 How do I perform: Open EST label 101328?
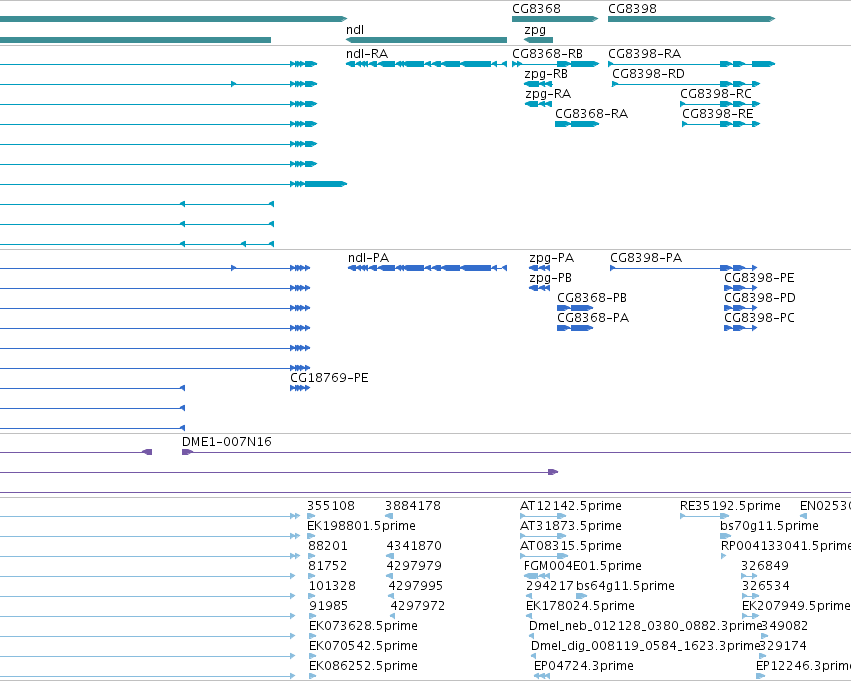click(332, 586)
